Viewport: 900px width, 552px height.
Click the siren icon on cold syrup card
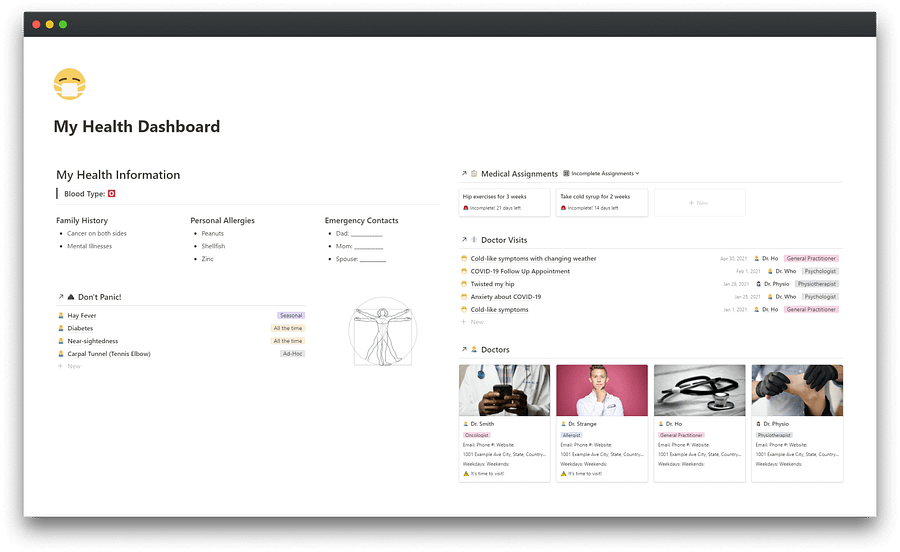(563, 208)
